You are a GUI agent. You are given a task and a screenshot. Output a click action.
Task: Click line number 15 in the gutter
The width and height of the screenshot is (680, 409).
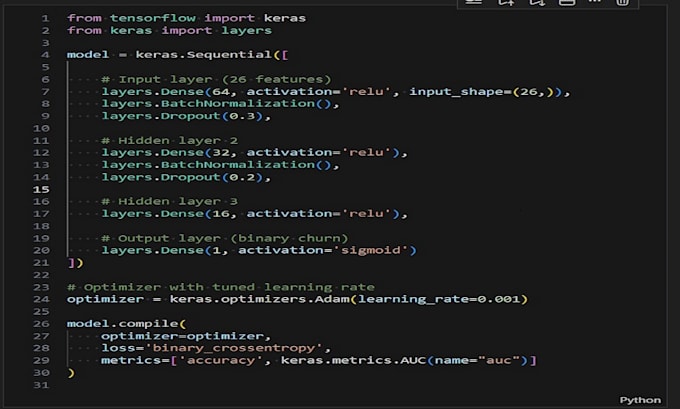click(x=41, y=189)
